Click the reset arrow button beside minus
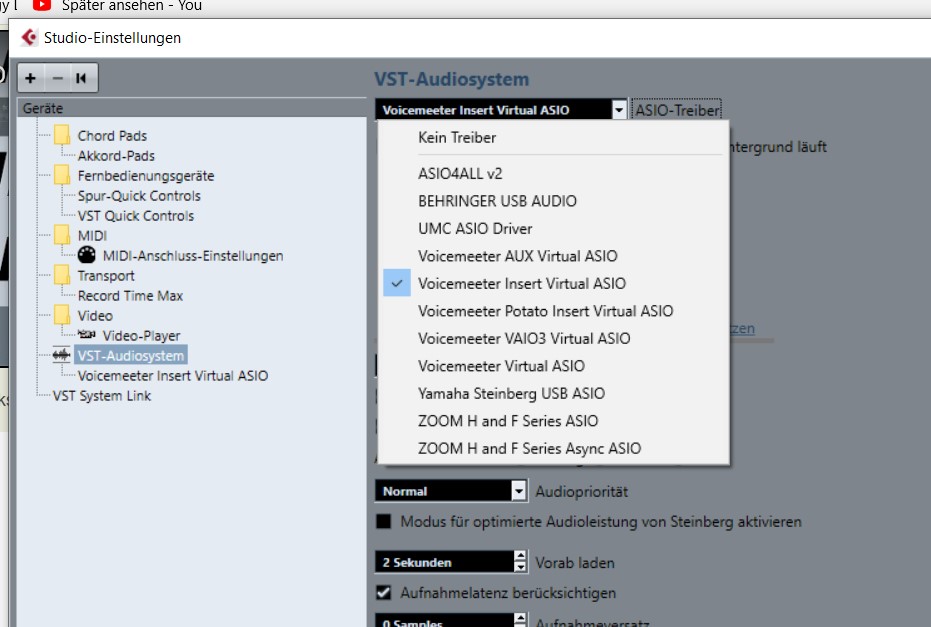This screenshot has height=627, width=931. [81, 78]
